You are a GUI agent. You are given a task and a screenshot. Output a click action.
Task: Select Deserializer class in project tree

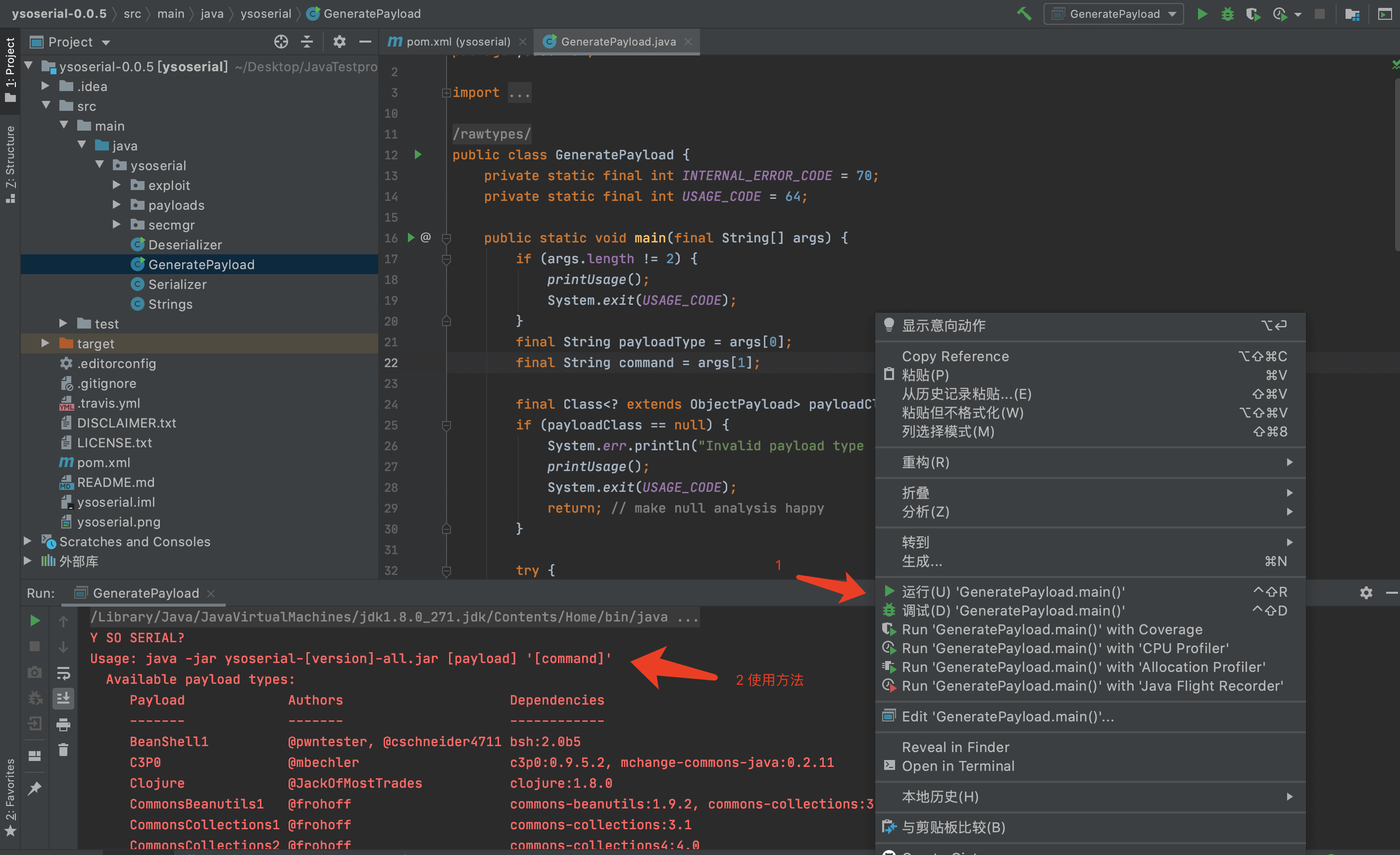185,245
